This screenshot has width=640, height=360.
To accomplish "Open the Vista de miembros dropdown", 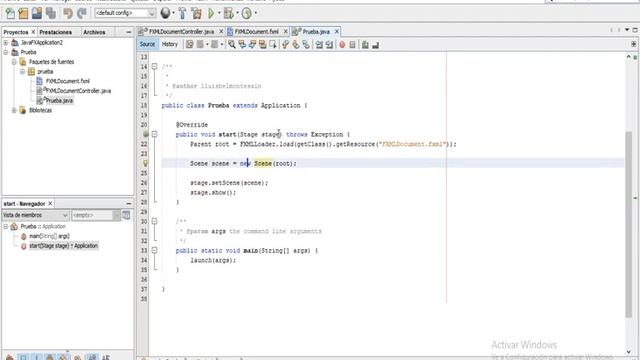I will coord(35,215).
